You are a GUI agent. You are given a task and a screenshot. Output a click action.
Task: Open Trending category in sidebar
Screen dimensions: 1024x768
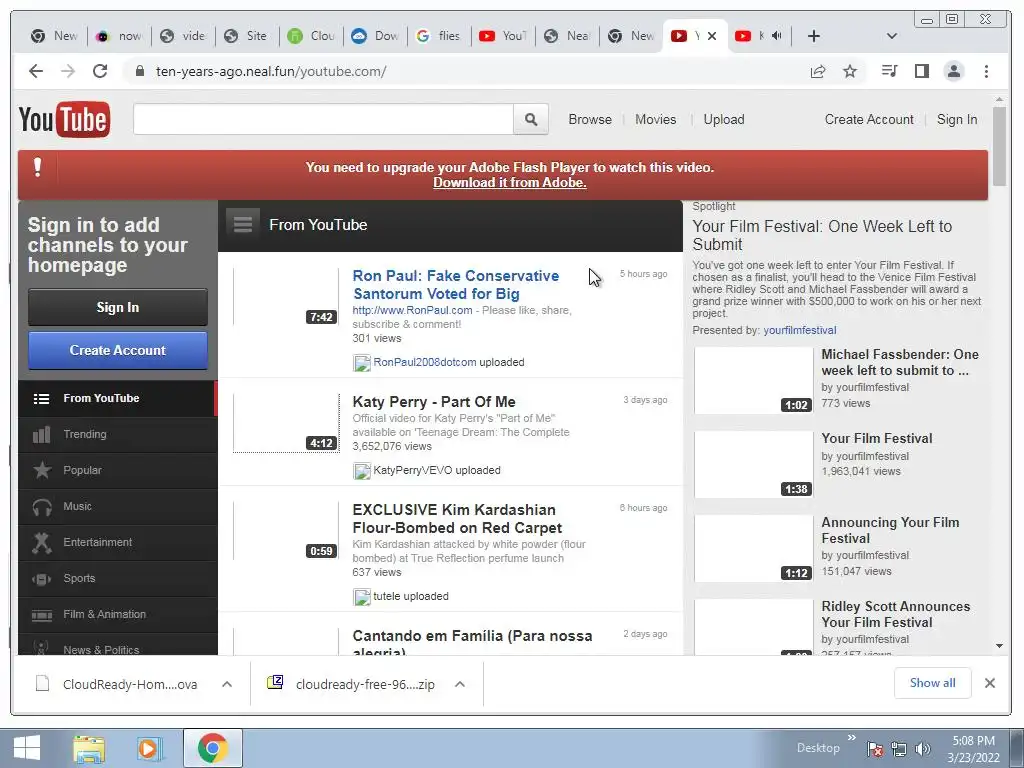click(118, 434)
